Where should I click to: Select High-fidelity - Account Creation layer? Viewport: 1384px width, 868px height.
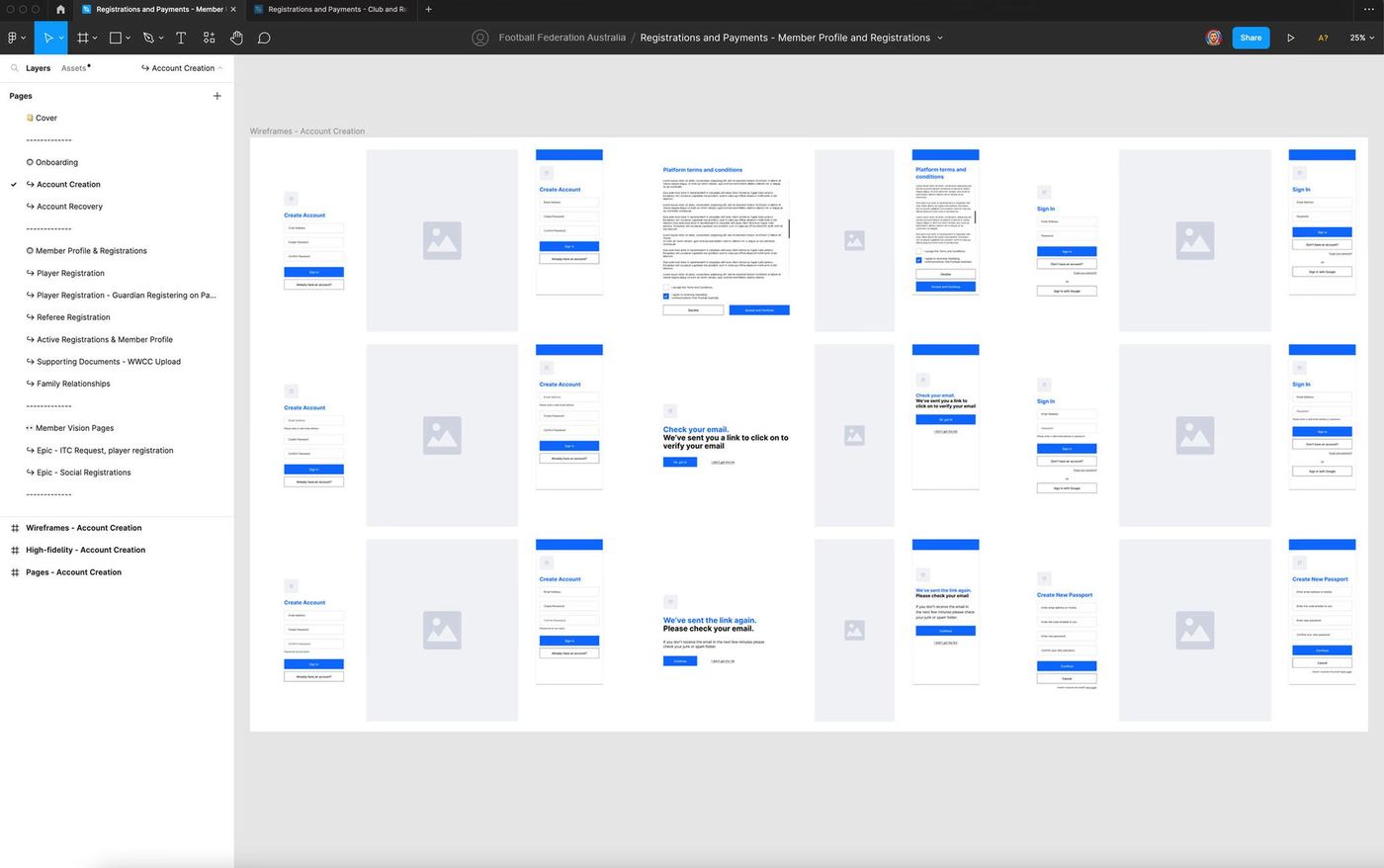click(x=85, y=550)
